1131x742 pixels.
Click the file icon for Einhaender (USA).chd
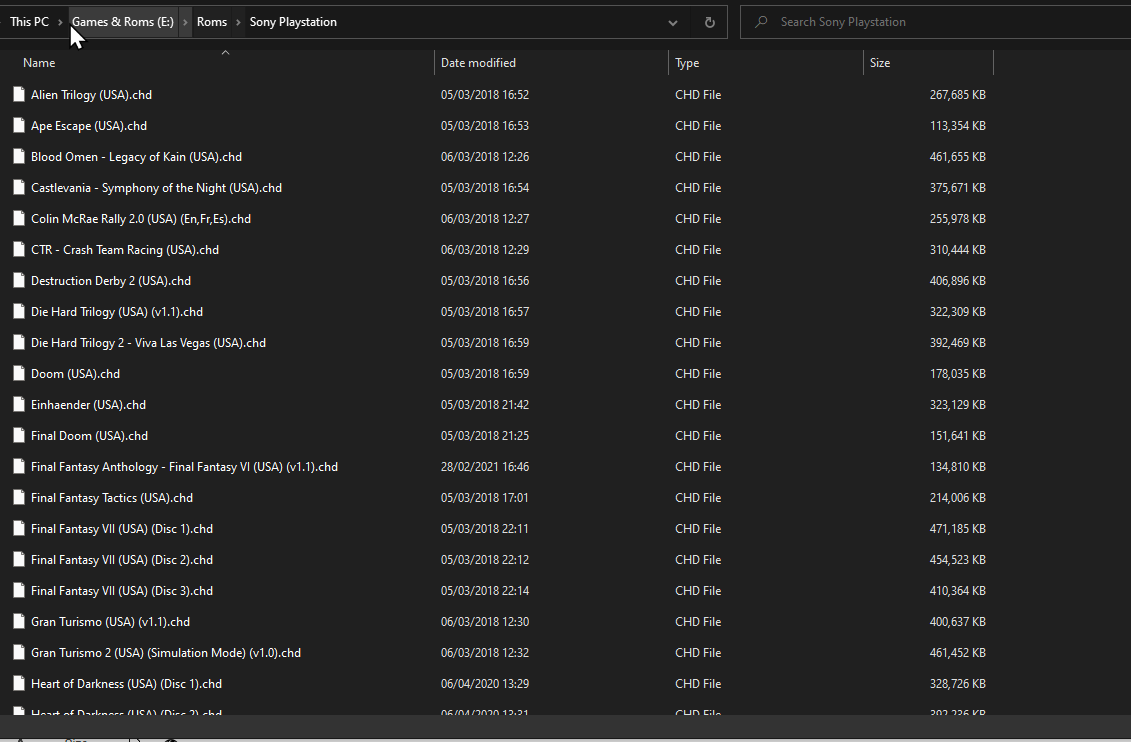click(19, 405)
